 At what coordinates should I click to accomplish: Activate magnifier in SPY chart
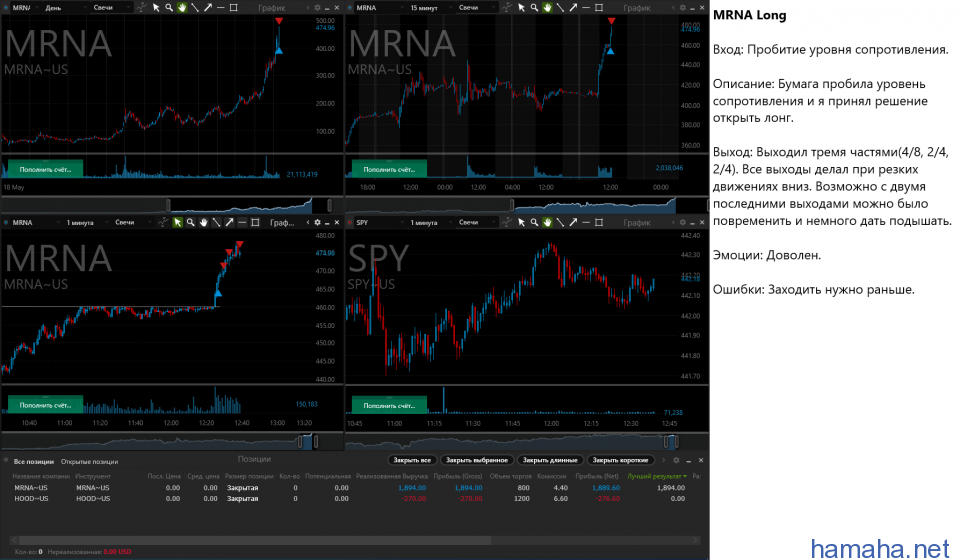(x=534, y=222)
